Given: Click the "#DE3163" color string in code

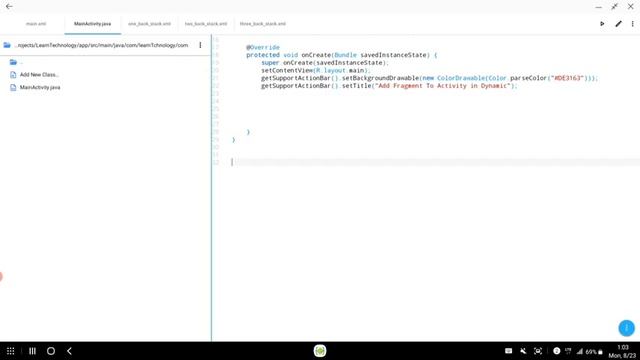Looking at the screenshot, I should 567,78.
